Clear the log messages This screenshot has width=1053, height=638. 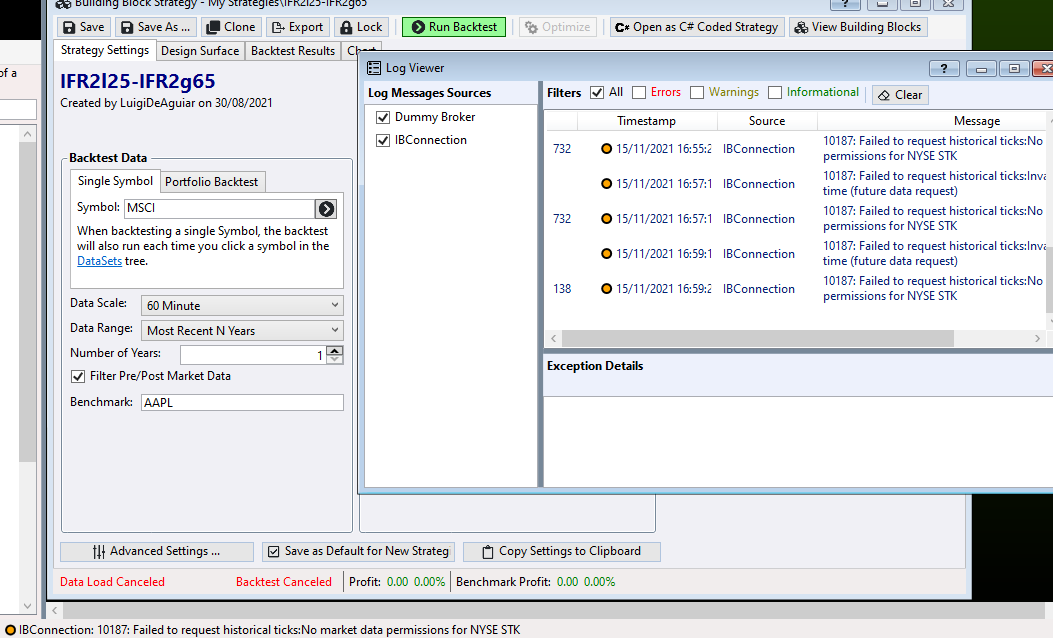point(900,95)
